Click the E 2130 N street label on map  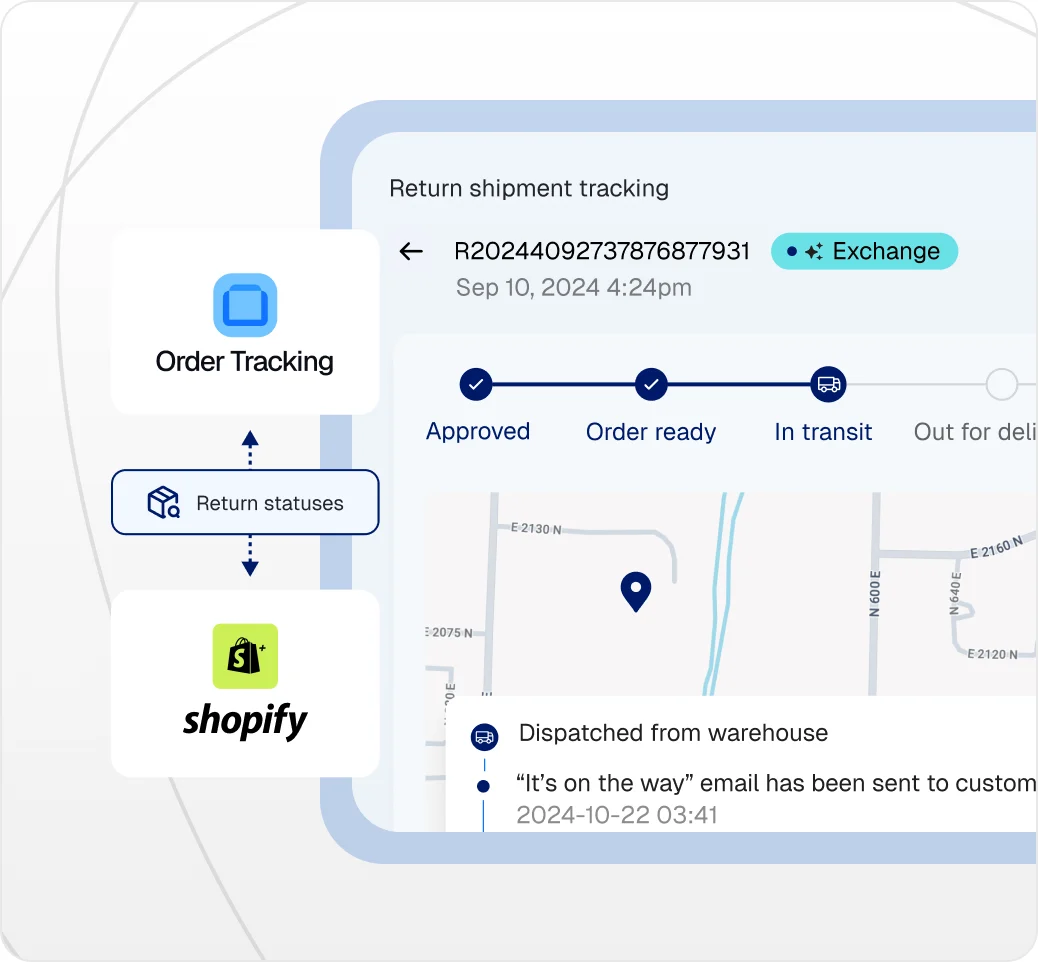tap(536, 528)
